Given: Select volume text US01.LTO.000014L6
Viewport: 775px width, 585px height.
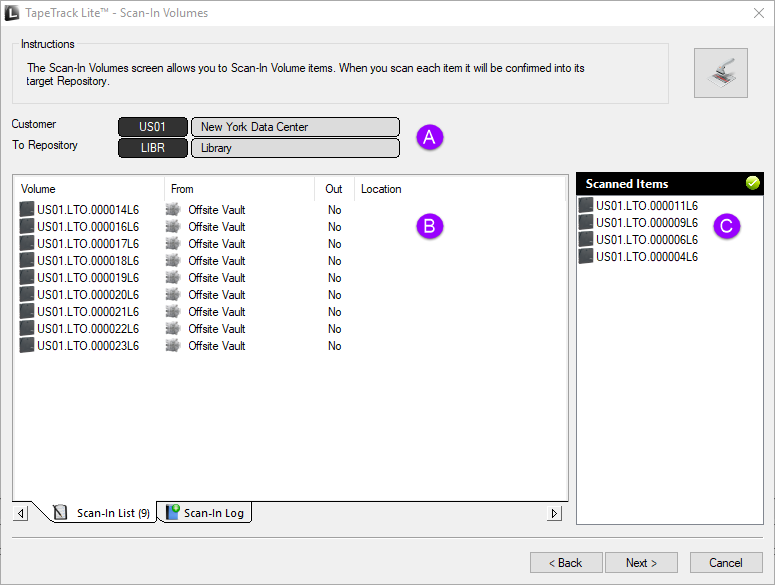Looking at the screenshot, I should pyautogui.click(x=88, y=209).
